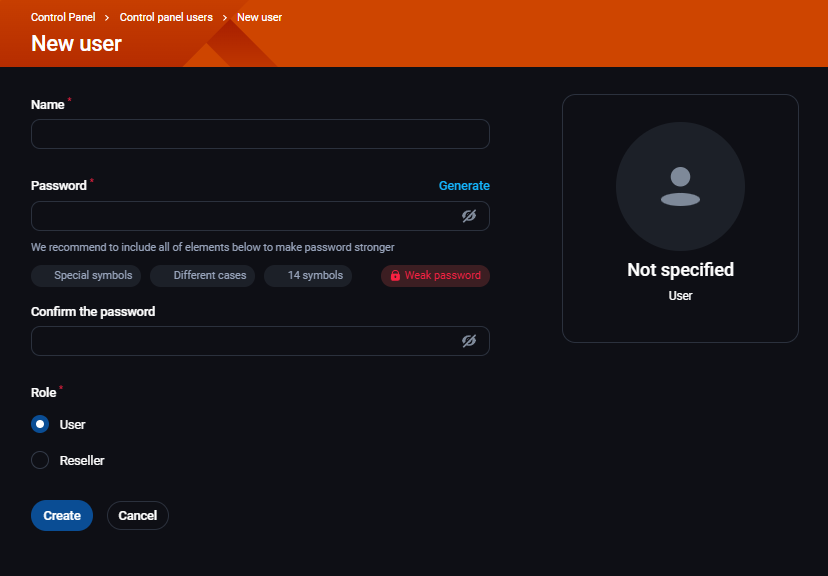Click the Create button

(x=62, y=516)
